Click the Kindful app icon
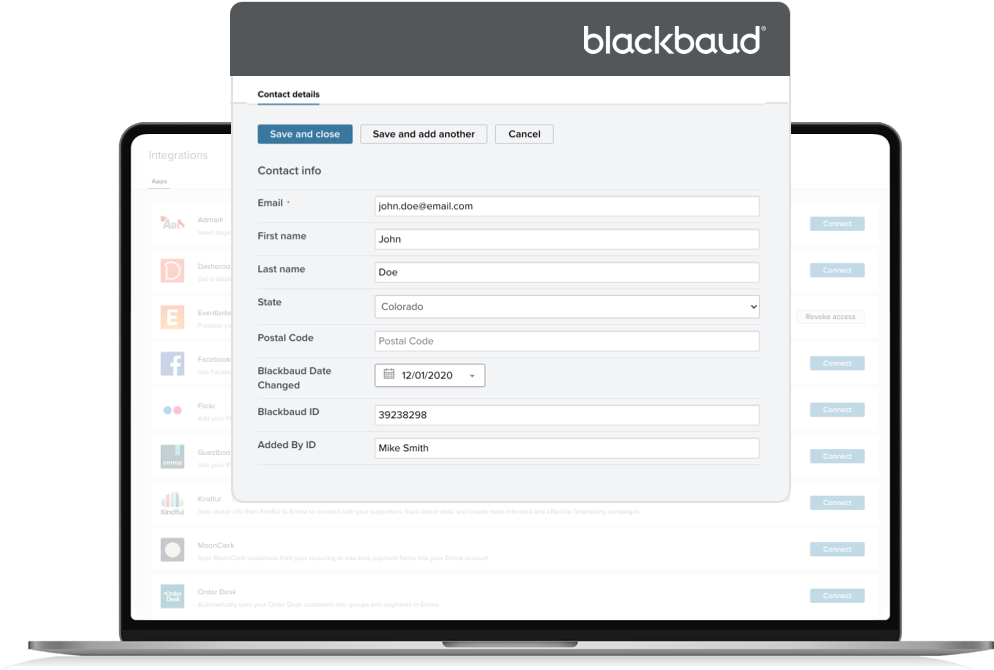The width and height of the screenshot is (994, 670). point(172,503)
